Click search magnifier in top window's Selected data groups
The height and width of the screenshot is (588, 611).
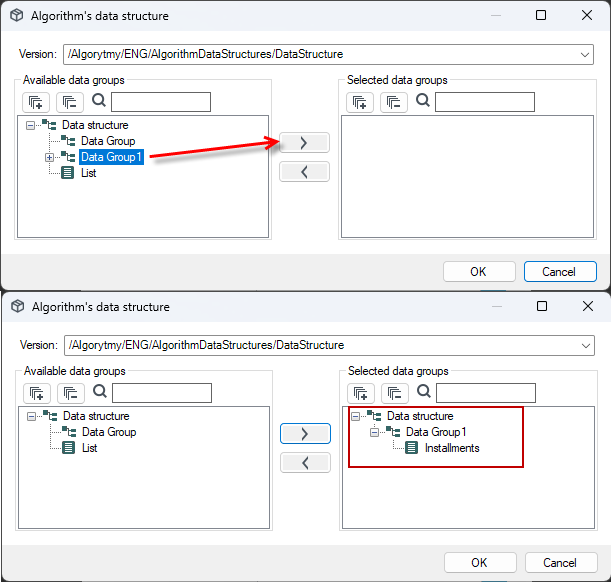pos(423,101)
